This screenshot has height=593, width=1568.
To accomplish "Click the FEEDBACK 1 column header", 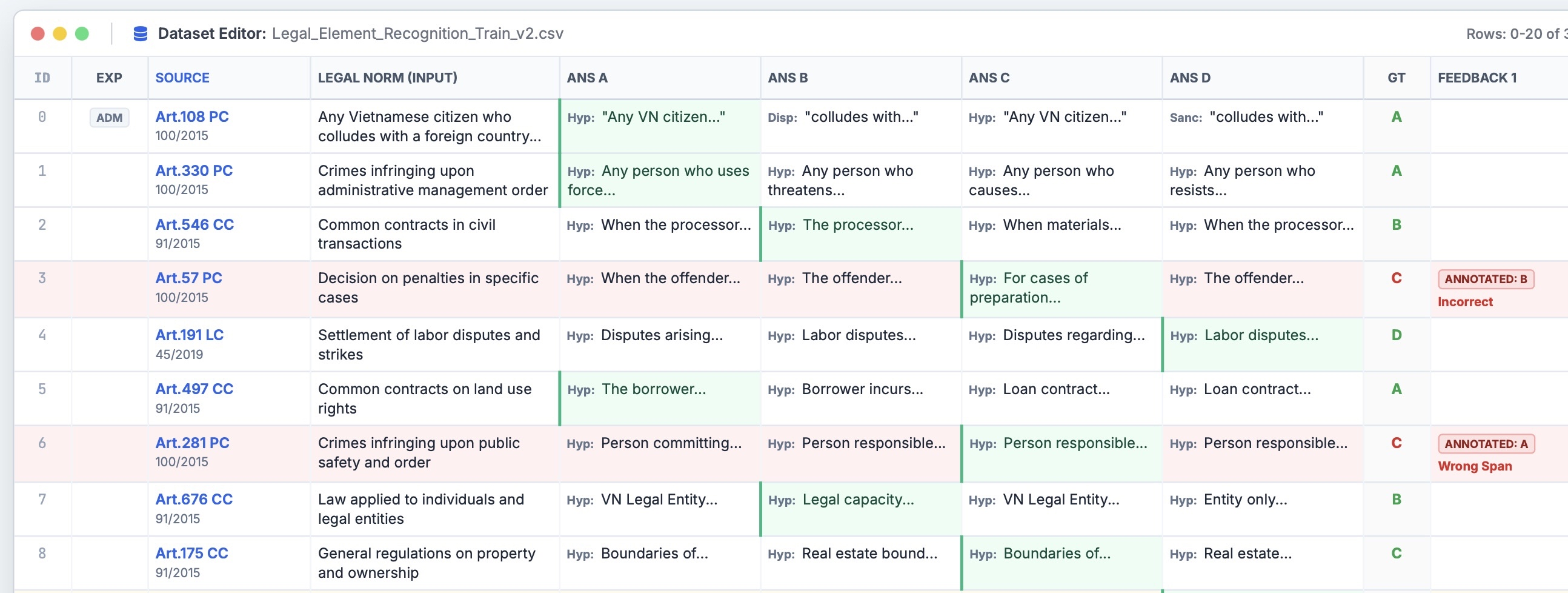I will point(1477,78).
